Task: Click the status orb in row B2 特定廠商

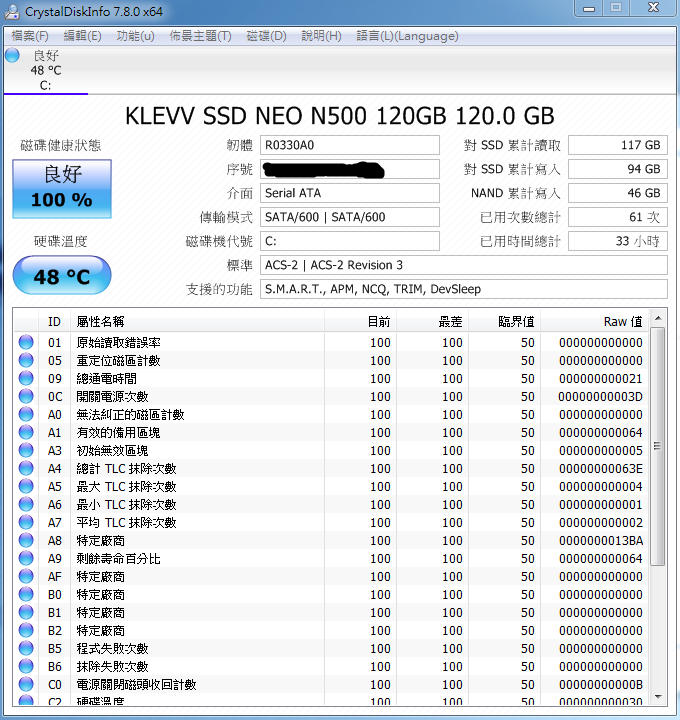Action: pyautogui.click(x=26, y=630)
